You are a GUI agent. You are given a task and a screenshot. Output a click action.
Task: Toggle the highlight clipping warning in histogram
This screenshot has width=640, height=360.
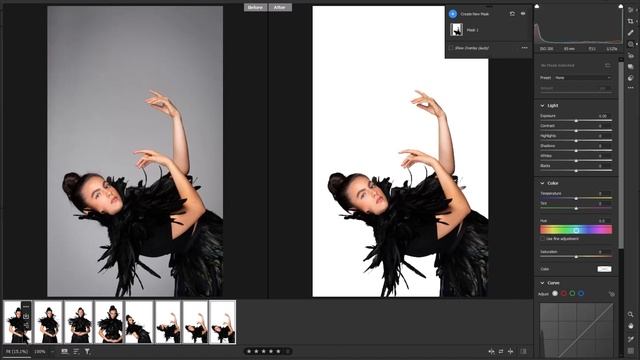point(621,6)
